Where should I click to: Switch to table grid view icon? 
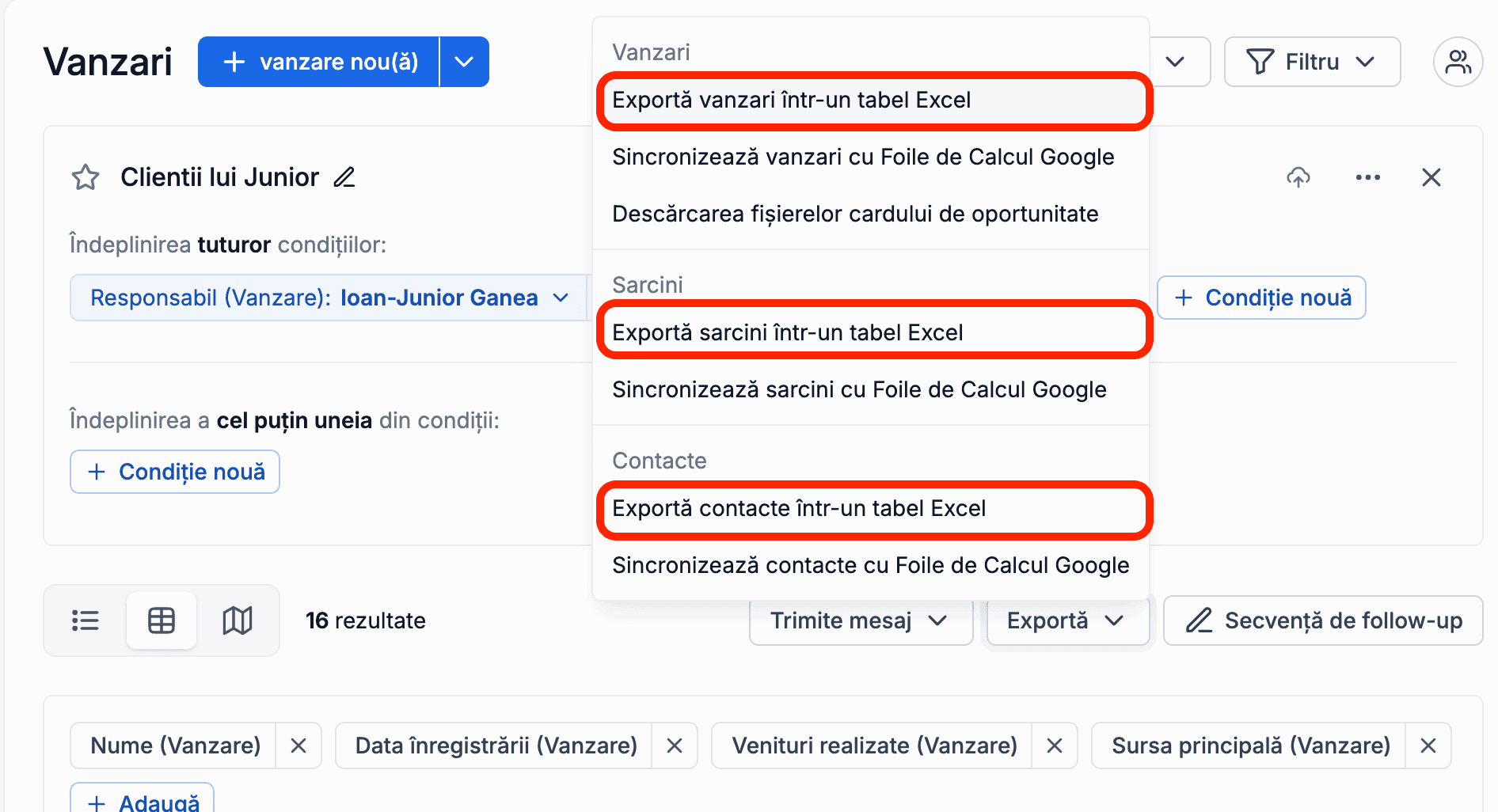(162, 620)
